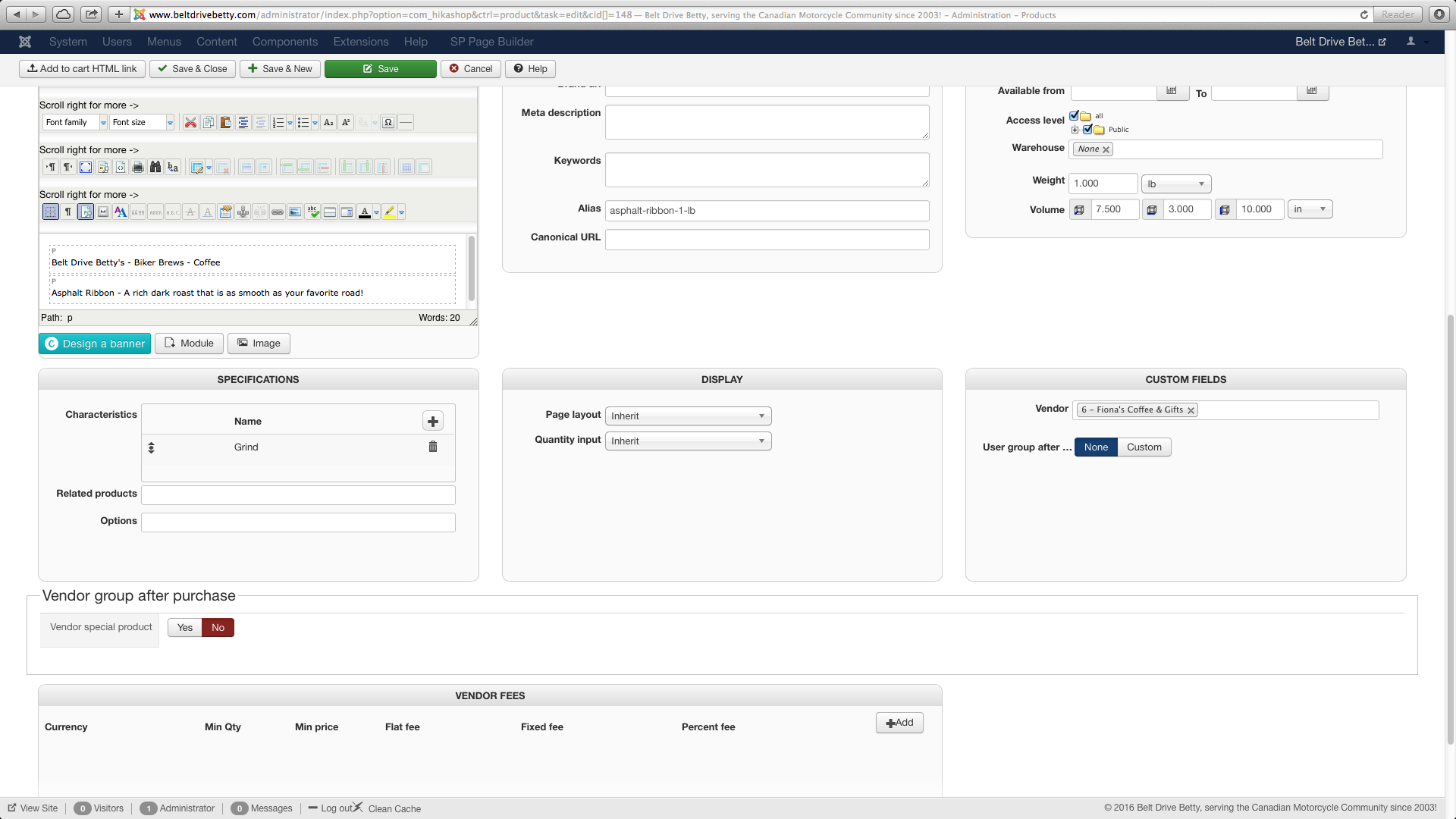Viewport: 1456px width, 819px height.
Task: Click the Cut scissors icon in editor
Action: [x=190, y=122]
